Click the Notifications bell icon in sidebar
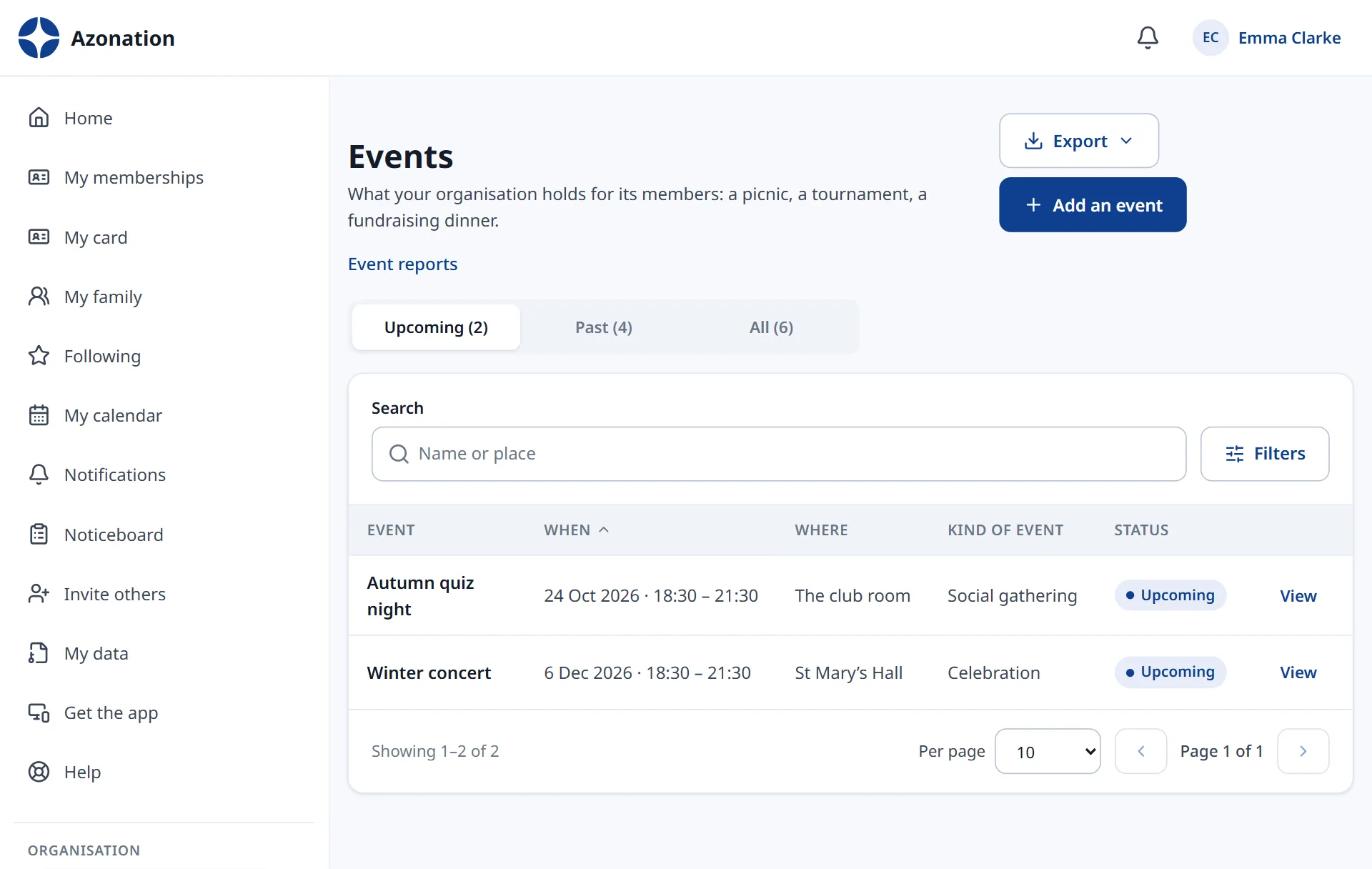This screenshot has width=1372, height=869. point(39,475)
